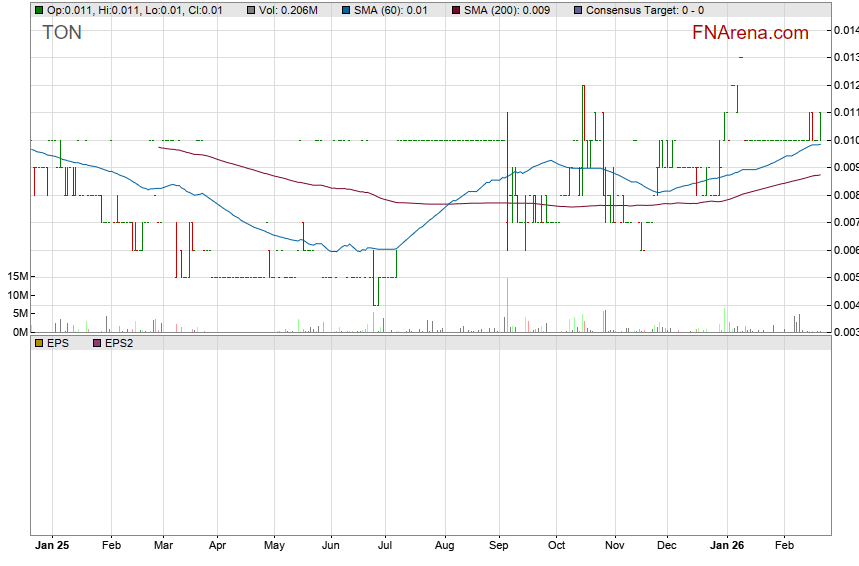The width and height of the screenshot is (859, 566).
Task: Click the TON ticker symbol label
Action: (62, 32)
